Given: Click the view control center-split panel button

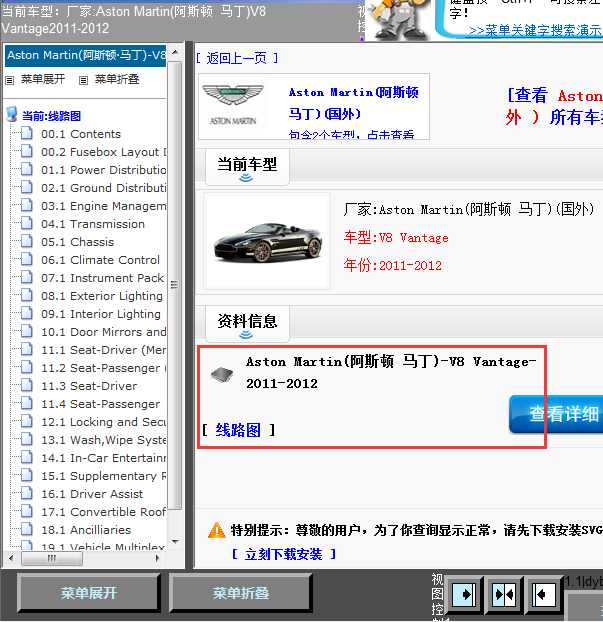Looking at the screenshot, I should pyautogui.click(x=504, y=594).
